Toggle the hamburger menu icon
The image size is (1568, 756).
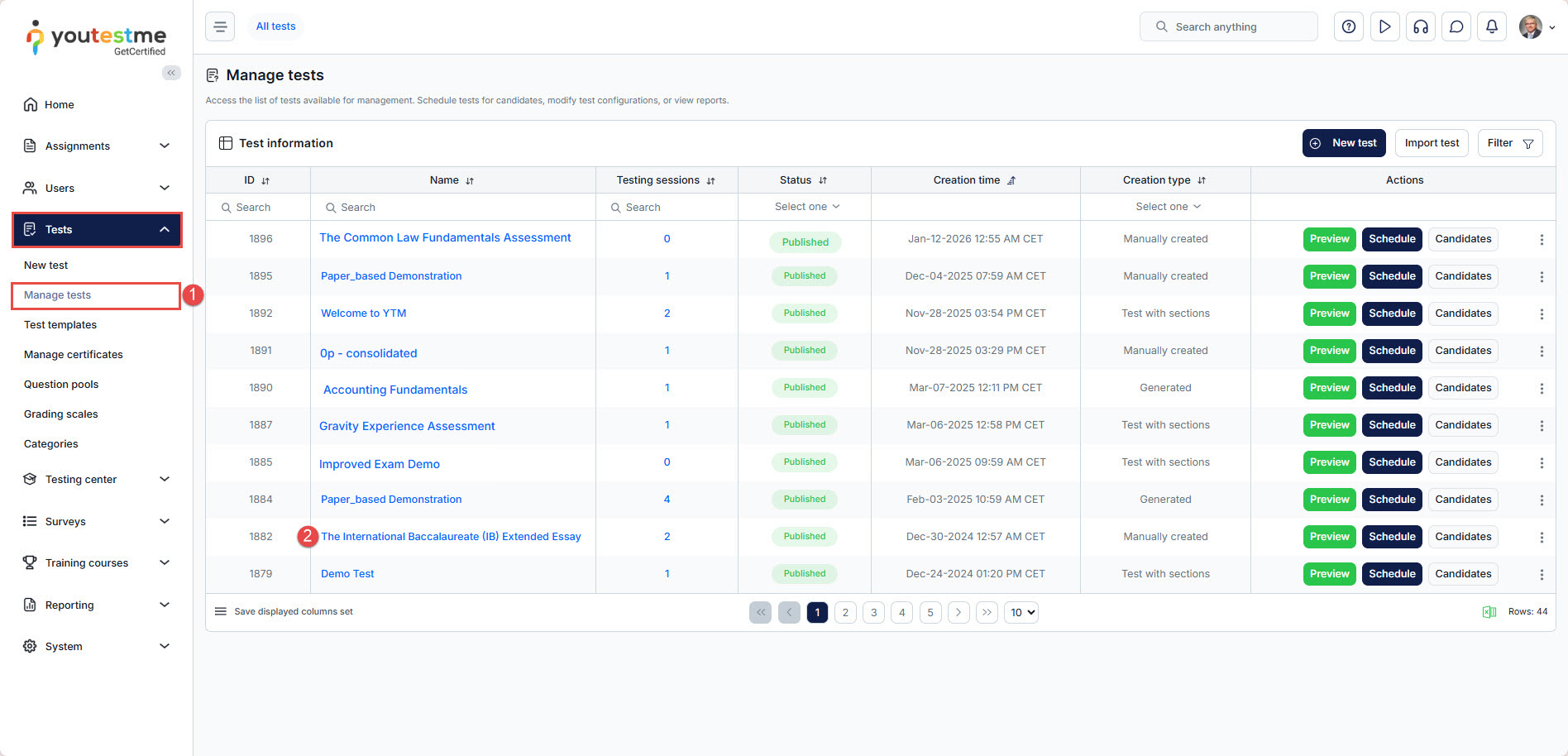point(220,26)
